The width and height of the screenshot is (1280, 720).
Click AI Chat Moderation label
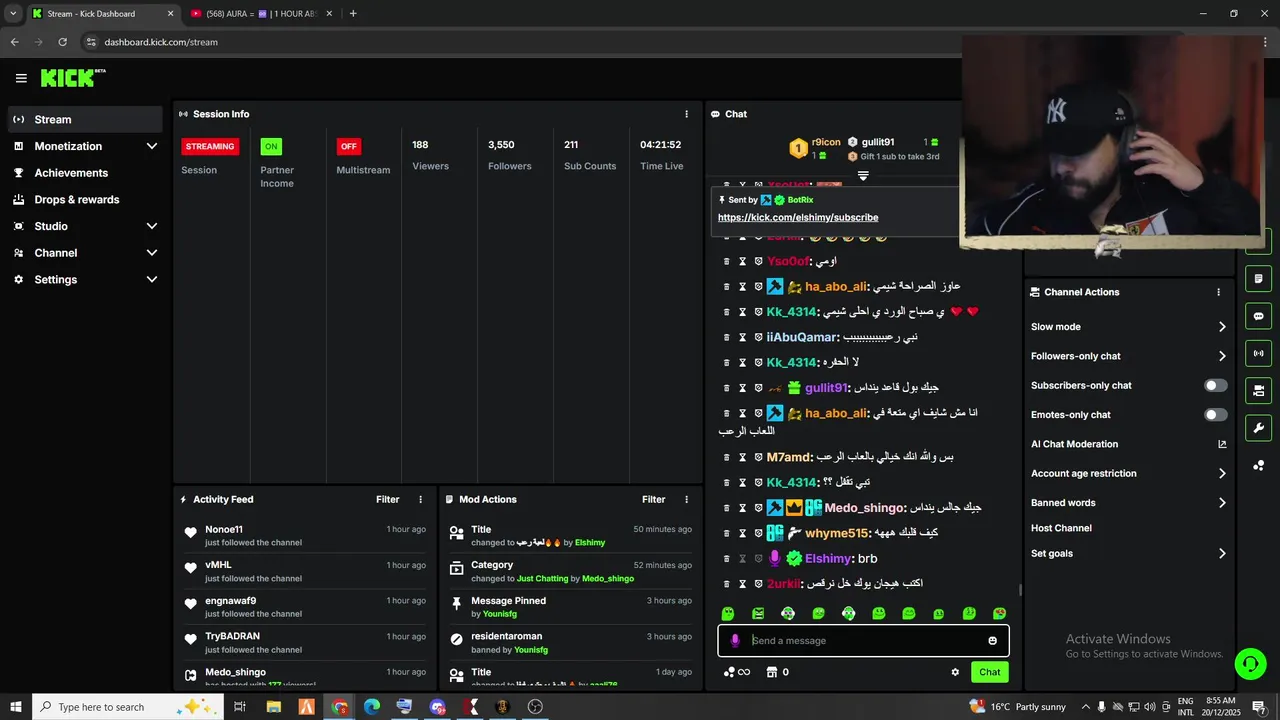click(1074, 444)
